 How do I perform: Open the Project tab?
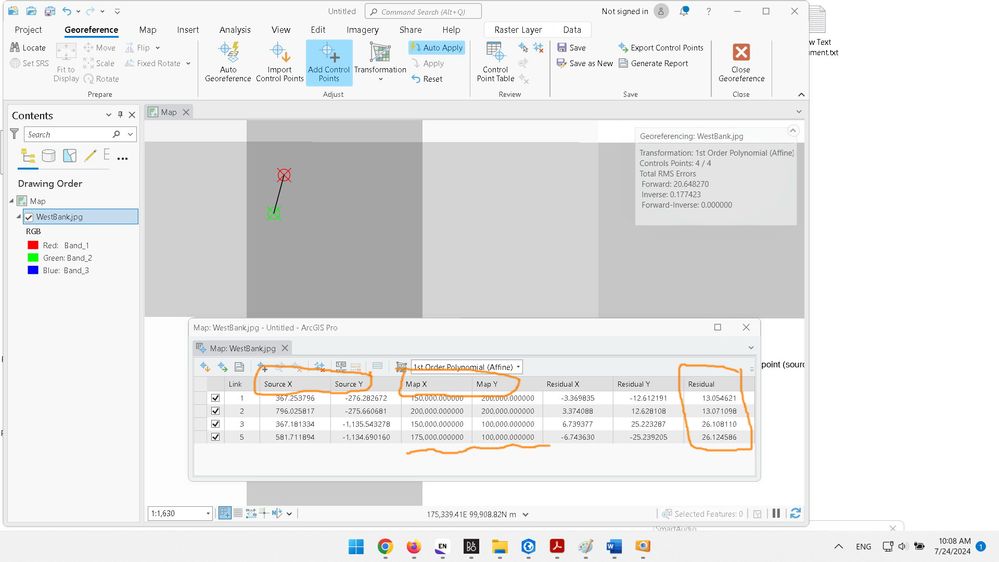[28, 30]
